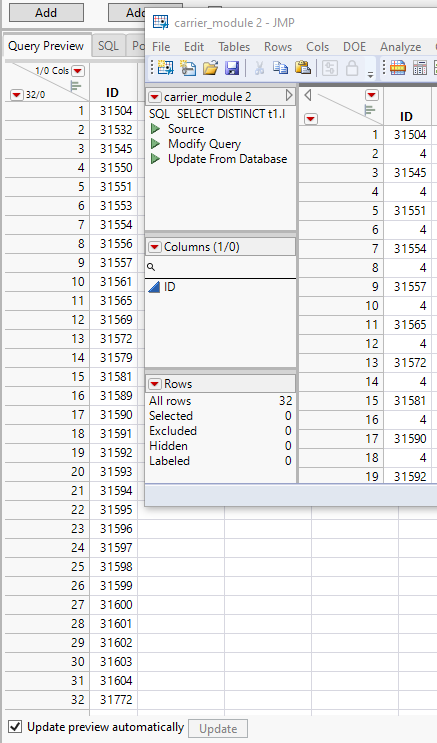Viewport: 437px width, 743px height.
Task: Open the toolbar overflow options arrow
Action: (371, 74)
